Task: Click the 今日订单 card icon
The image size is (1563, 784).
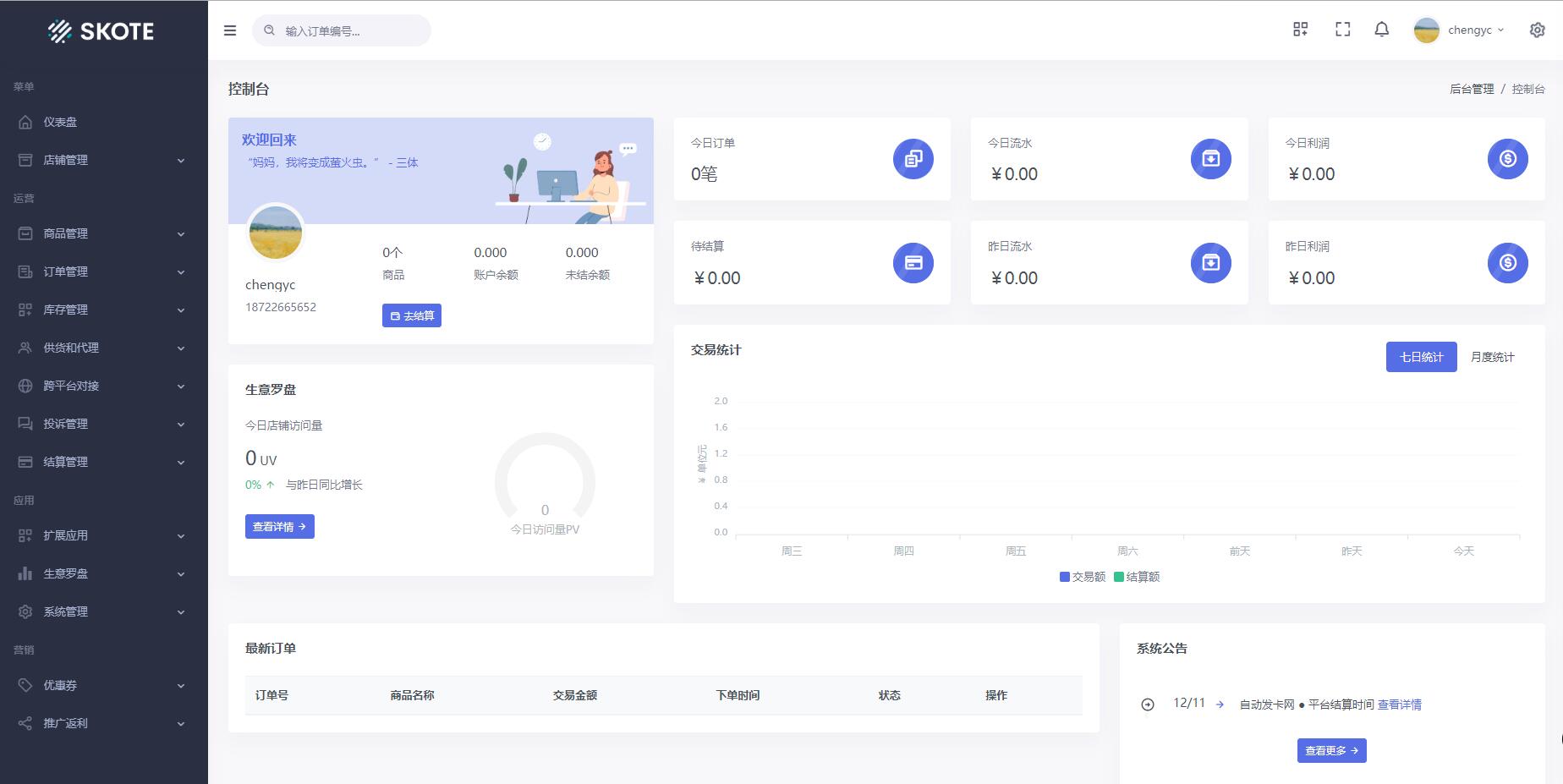Action: (913, 159)
